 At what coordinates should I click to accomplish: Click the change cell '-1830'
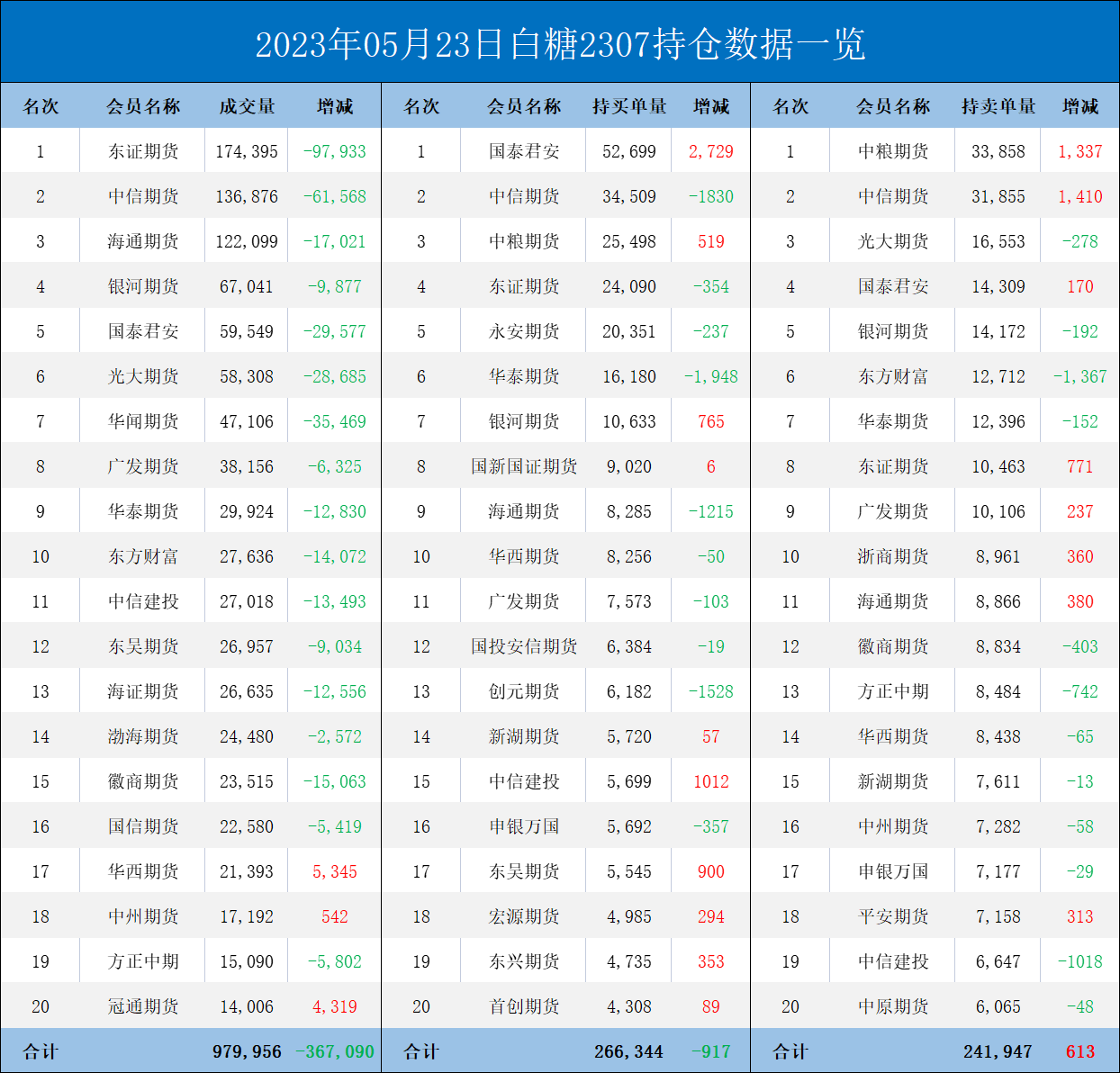(711, 196)
